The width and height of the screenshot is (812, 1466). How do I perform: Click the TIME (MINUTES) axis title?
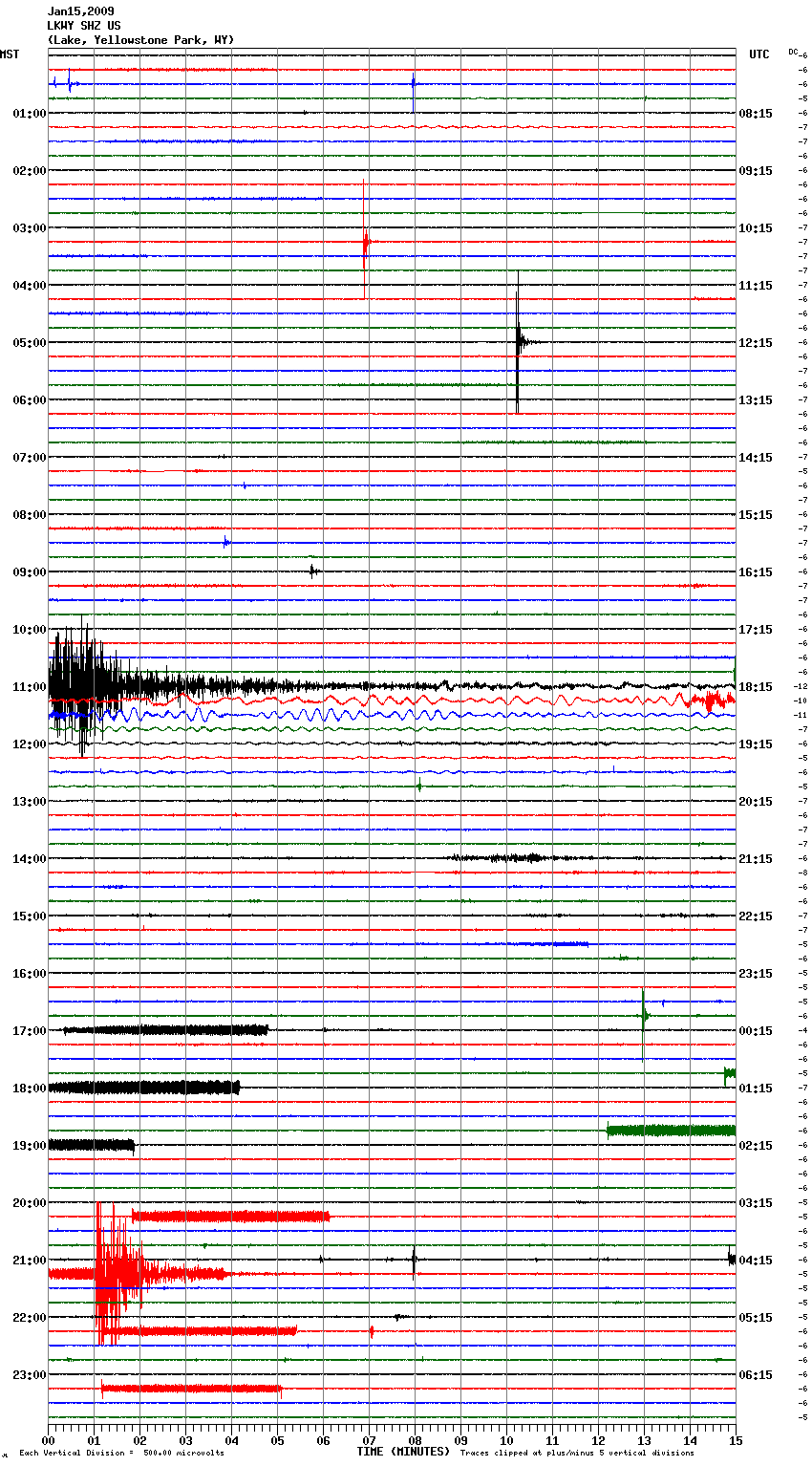pyautogui.click(x=403, y=1452)
